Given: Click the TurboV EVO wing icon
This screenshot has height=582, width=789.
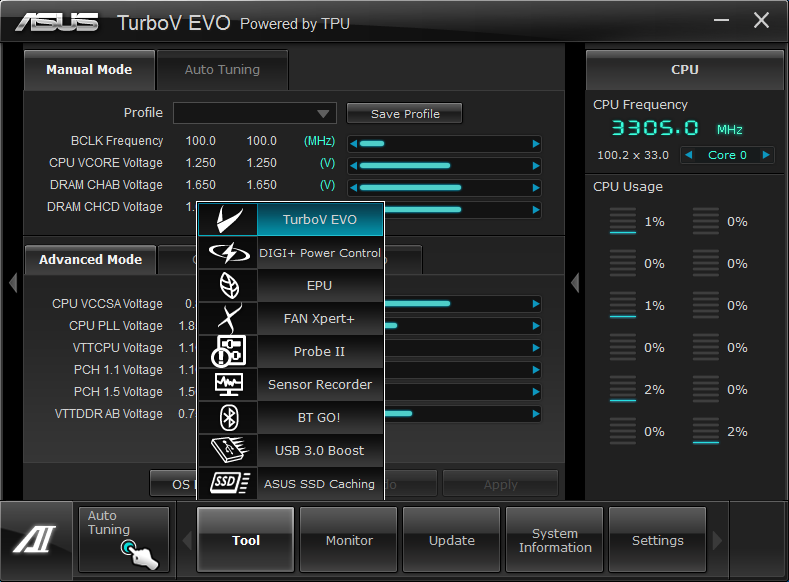Looking at the screenshot, I should tap(228, 220).
